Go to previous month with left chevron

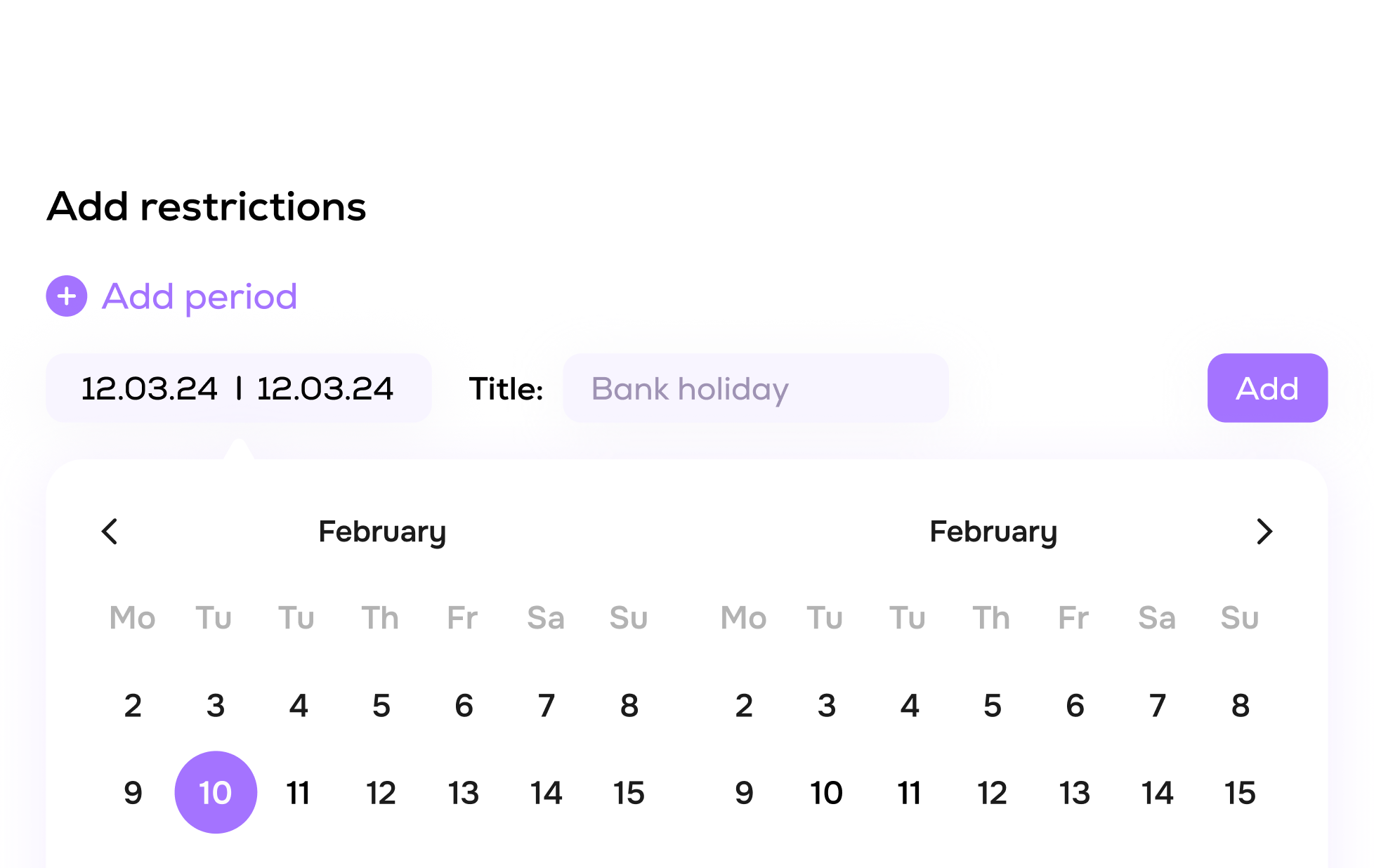110,532
